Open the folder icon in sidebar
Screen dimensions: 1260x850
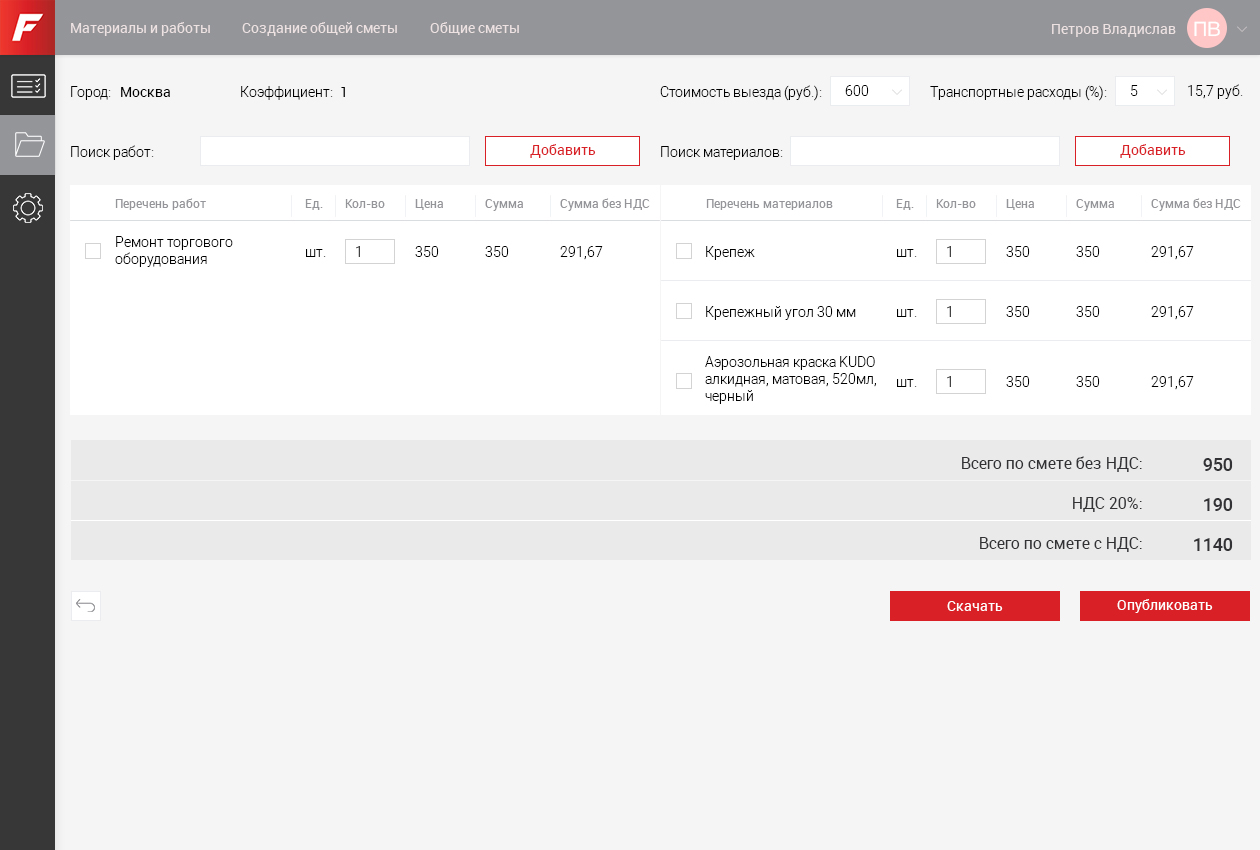27,145
